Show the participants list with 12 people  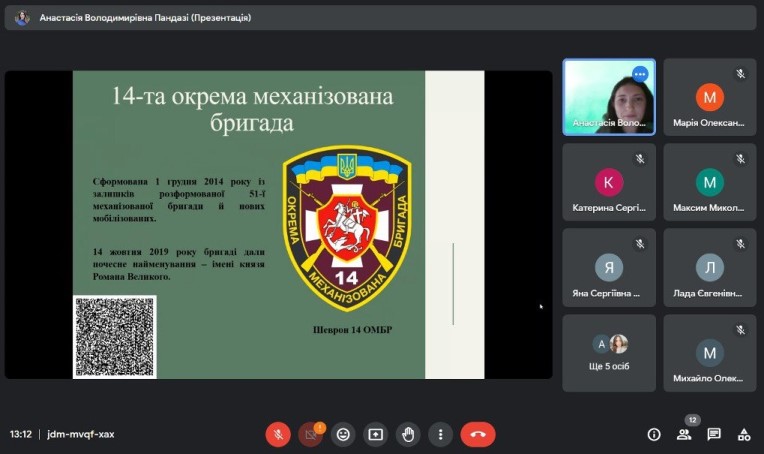pos(684,434)
